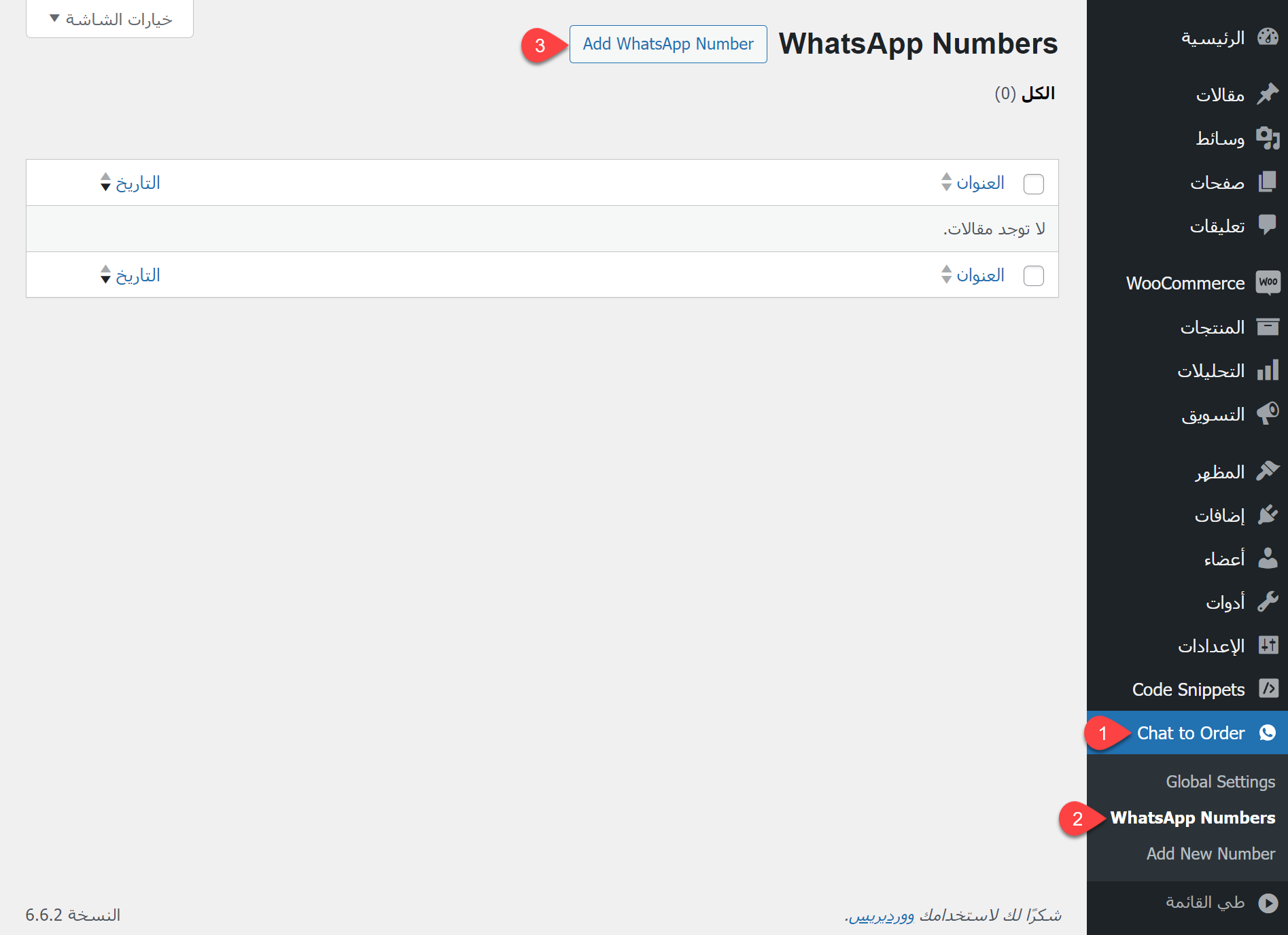Open the التحليلات analytics menu
The height and width of the screenshot is (935, 1288).
(1187, 370)
